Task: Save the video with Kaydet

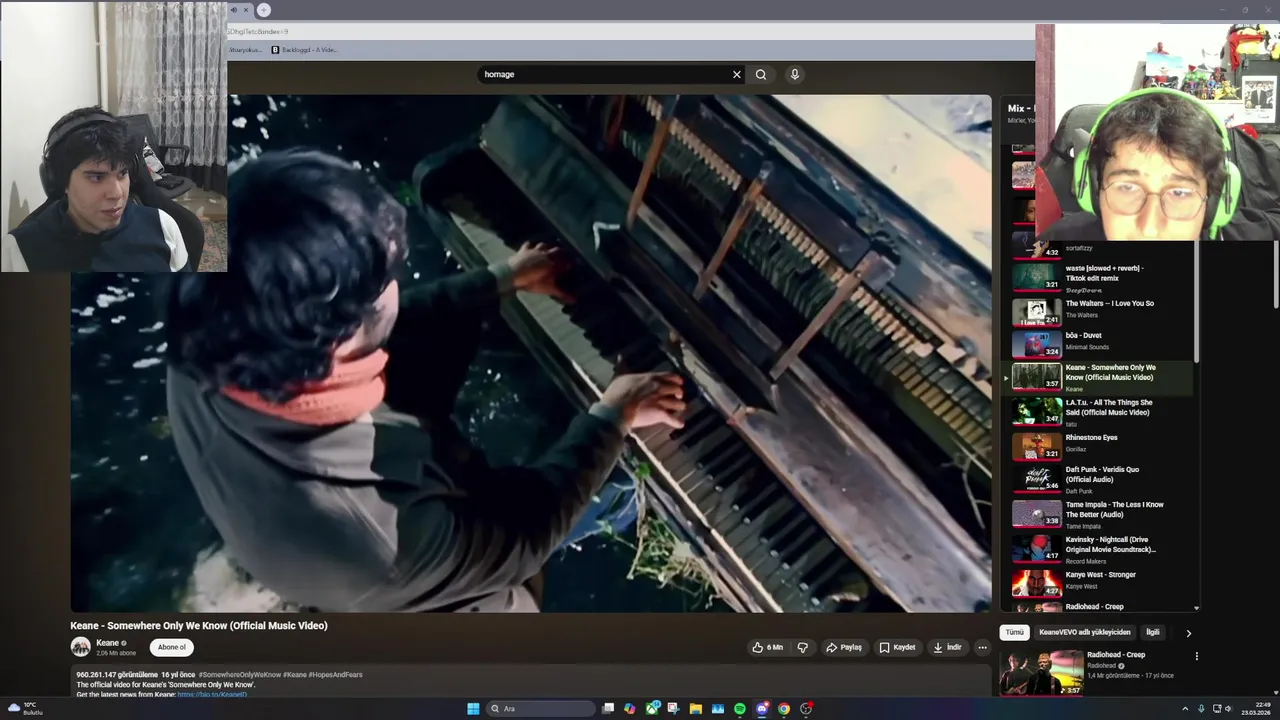Action: [897, 647]
